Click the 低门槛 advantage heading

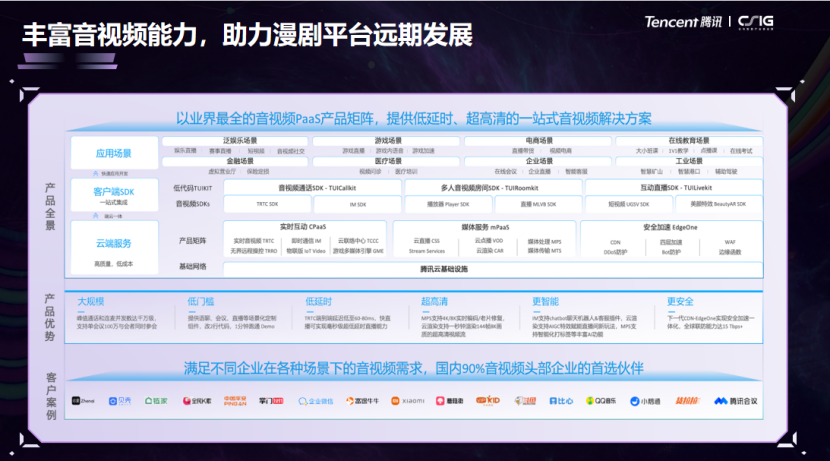(201, 302)
